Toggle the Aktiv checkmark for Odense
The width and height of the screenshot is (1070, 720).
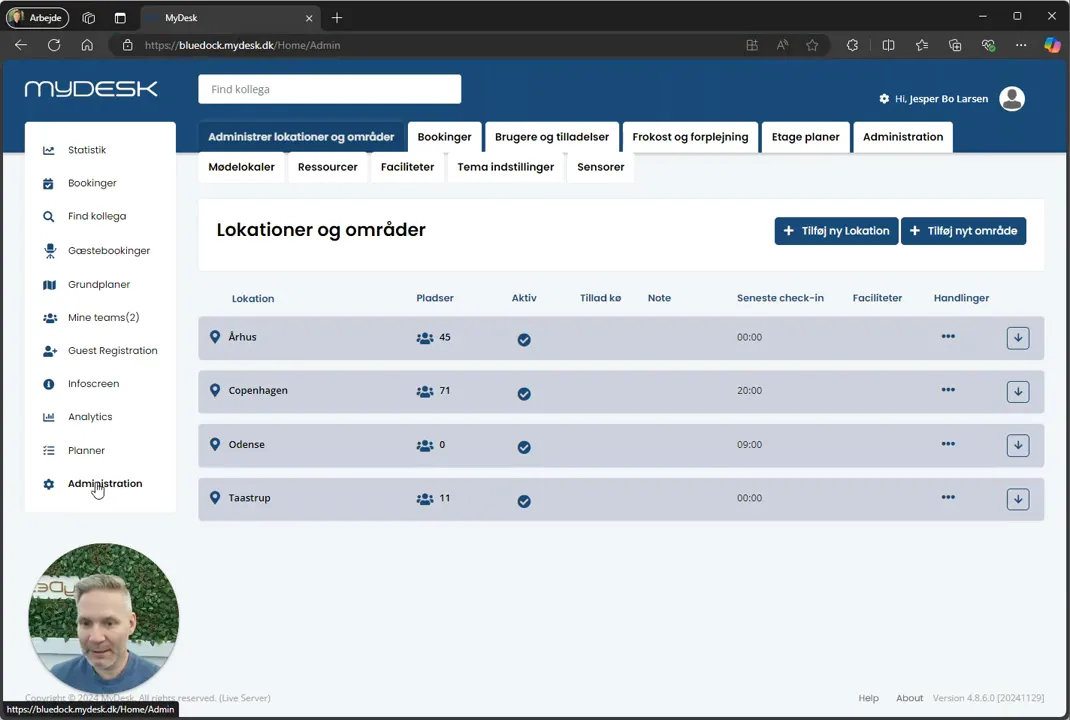[524, 448]
